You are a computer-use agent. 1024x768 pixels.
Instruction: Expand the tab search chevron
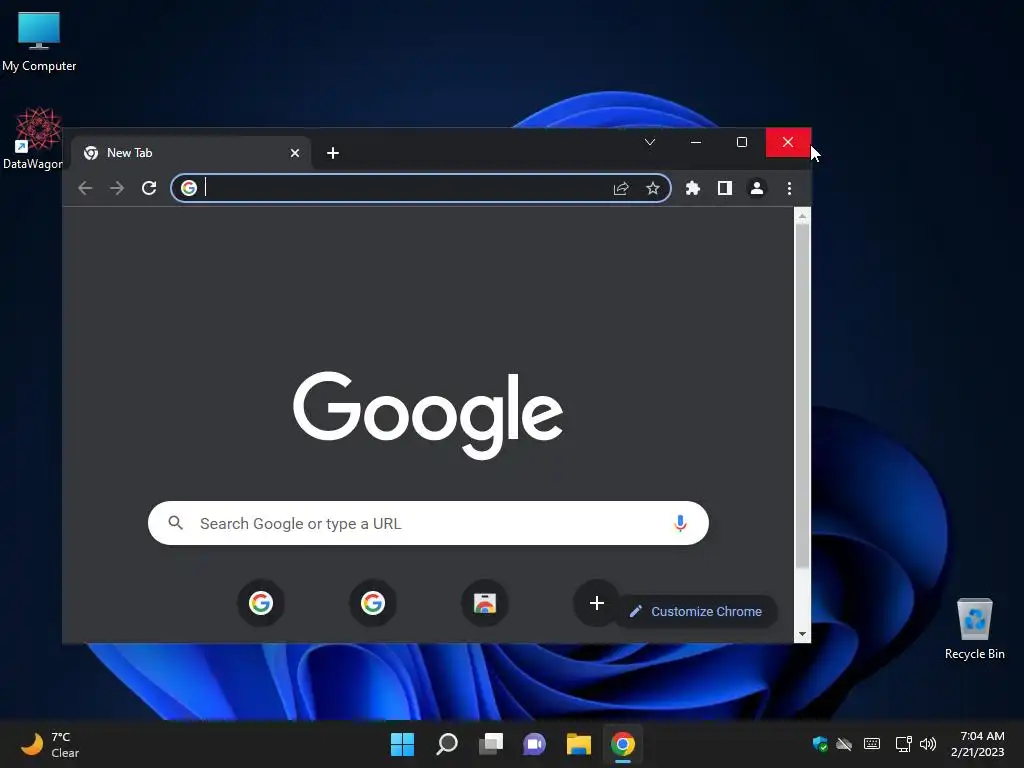[x=650, y=142]
